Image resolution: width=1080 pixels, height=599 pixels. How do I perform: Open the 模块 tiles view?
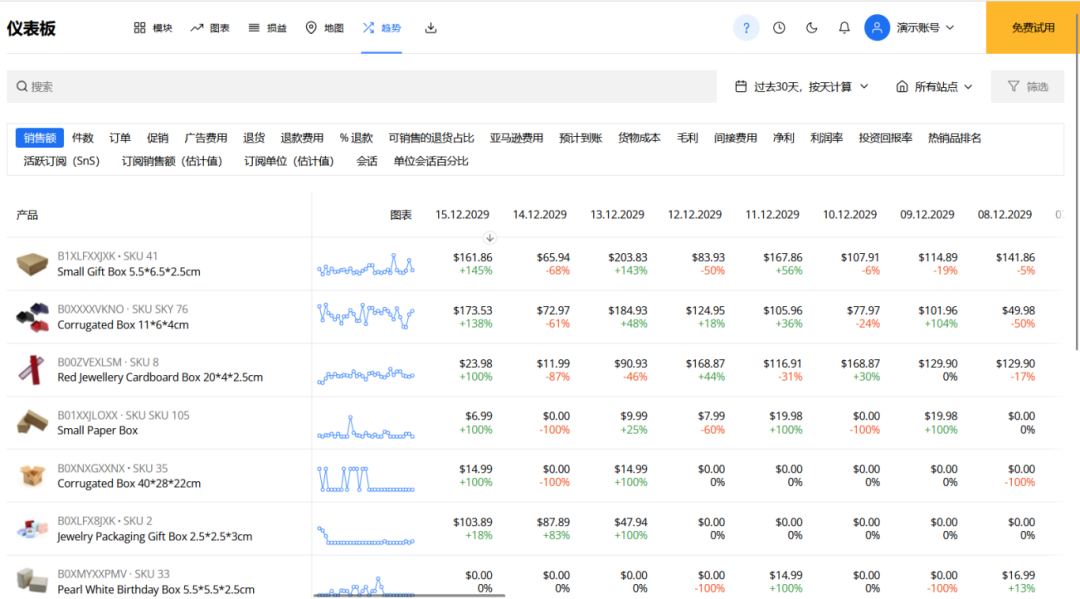click(153, 28)
